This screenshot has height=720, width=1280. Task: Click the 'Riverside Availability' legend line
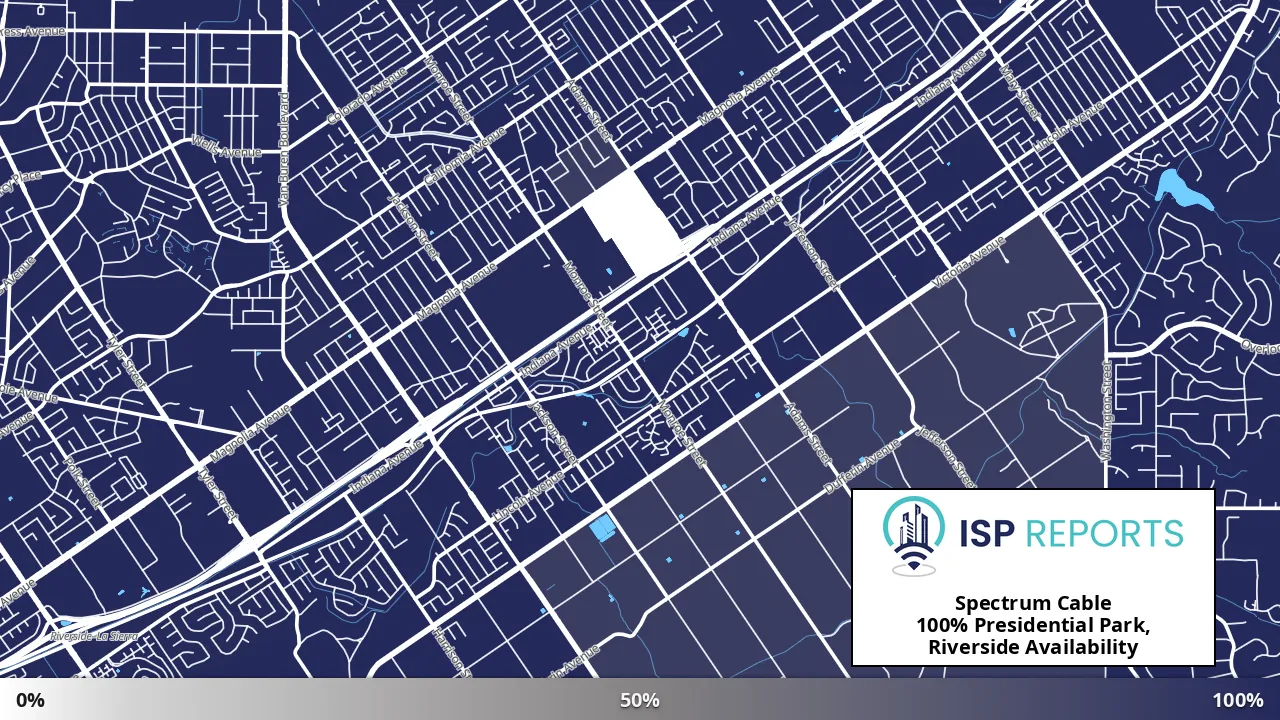pos(1033,647)
